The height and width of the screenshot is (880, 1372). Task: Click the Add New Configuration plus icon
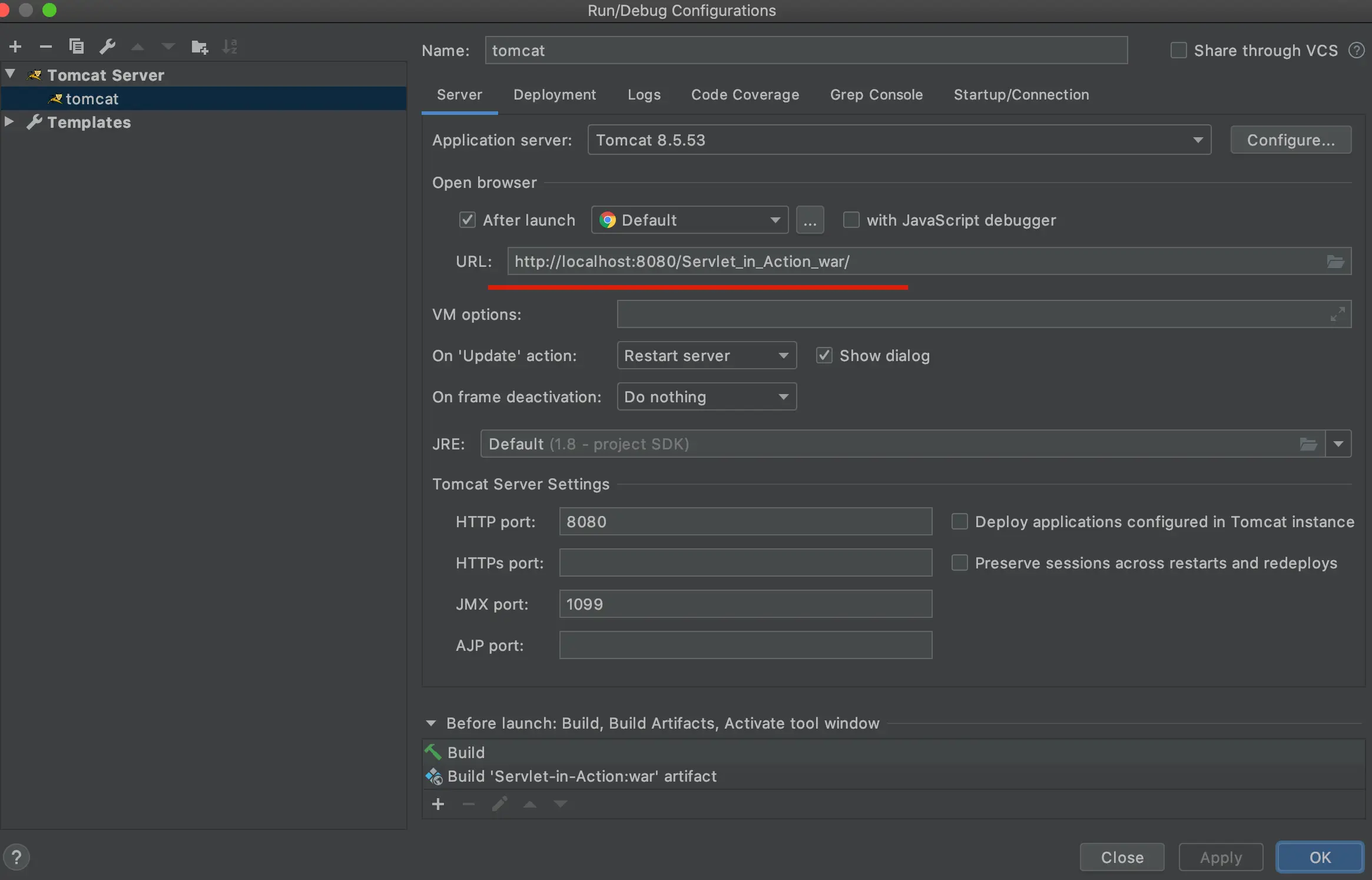pyautogui.click(x=15, y=47)
